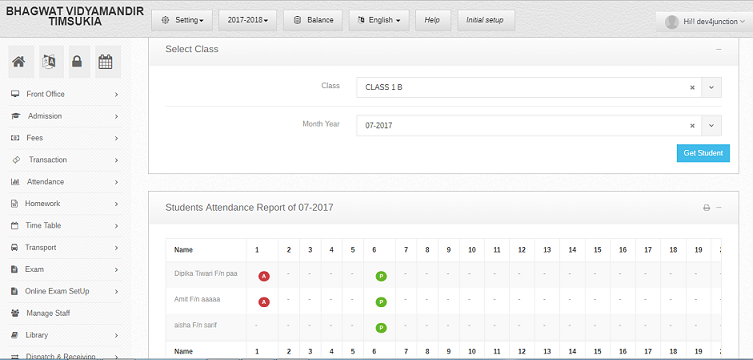The width and height of the screenshot is (753, 360).
Task: Open the Month Year dropdown arrow
Action: pos(711,126)
